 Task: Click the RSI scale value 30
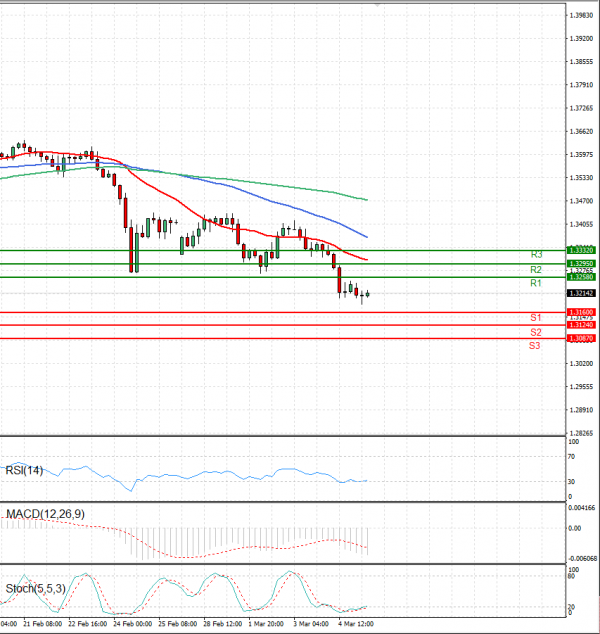click(571, 482)
